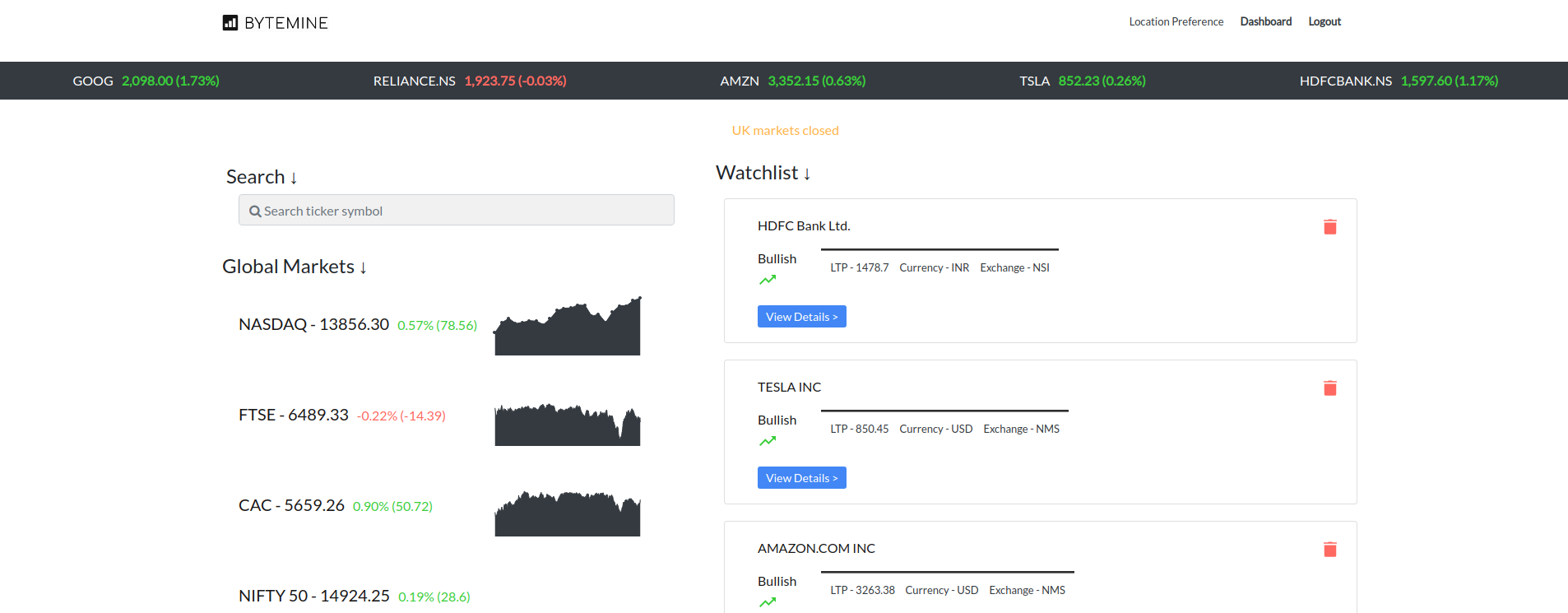This screenshot has width=1568, height=613.
Task: Open Location Preference page
Action: click(x=1176, y=21)
